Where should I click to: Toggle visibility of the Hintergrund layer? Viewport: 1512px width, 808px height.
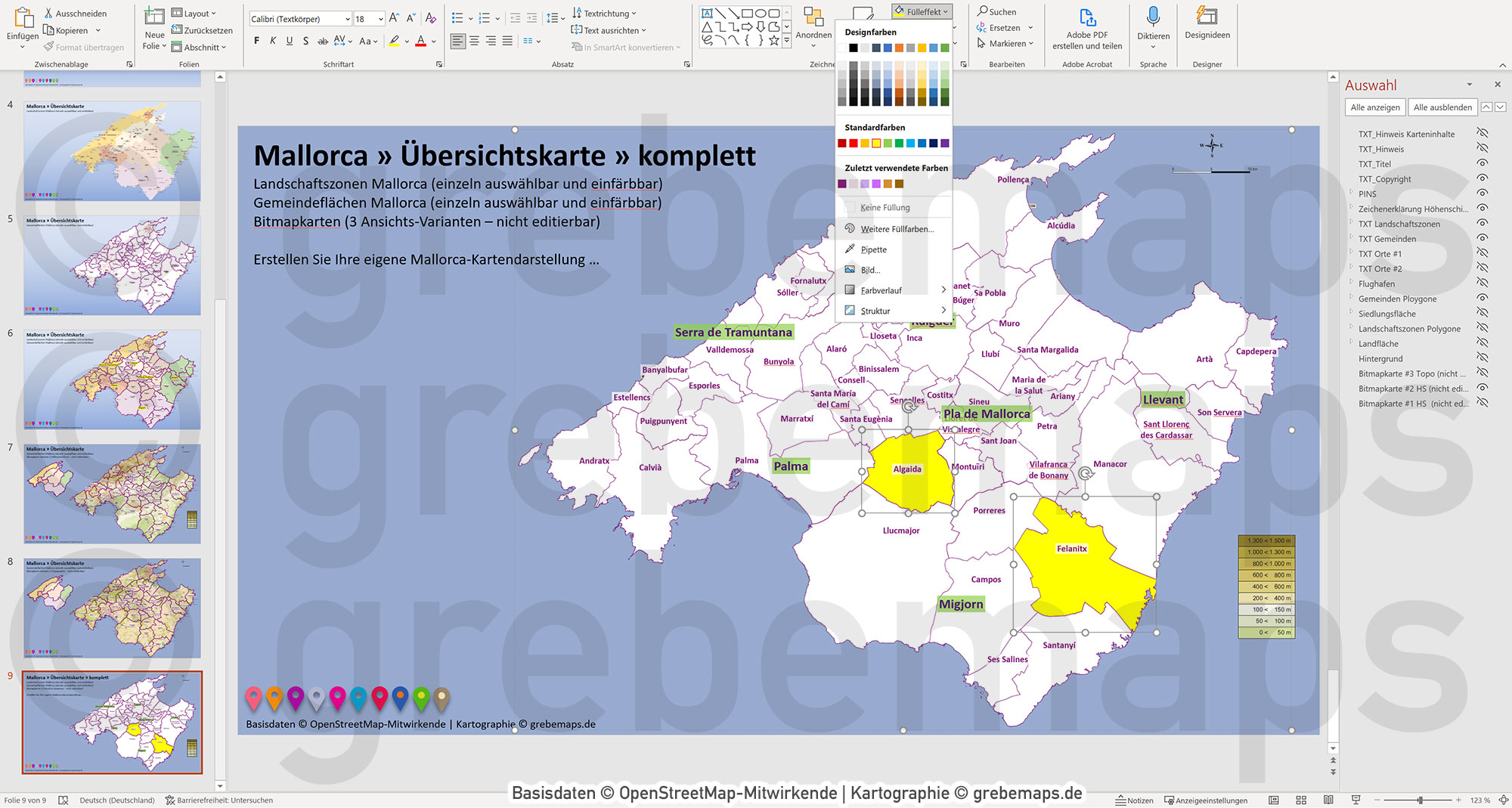(1482, 358)
